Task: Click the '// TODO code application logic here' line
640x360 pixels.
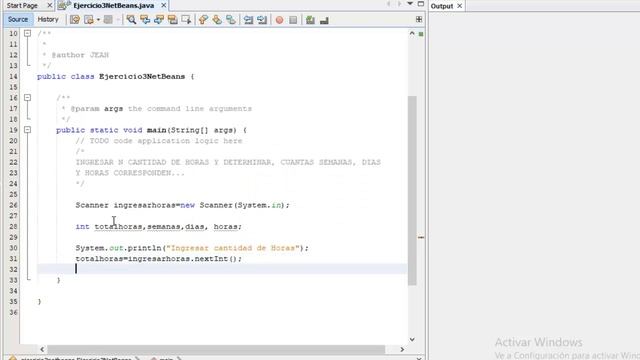Action: tap(159, 141)
